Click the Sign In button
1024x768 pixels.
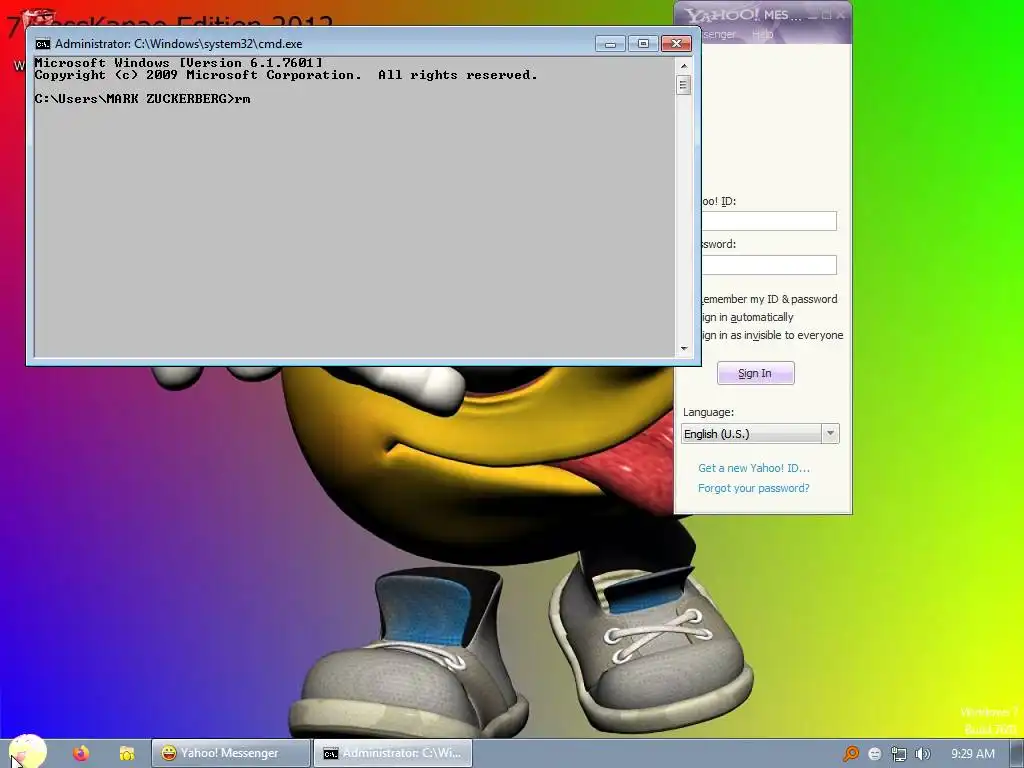[x=756, y=373]
